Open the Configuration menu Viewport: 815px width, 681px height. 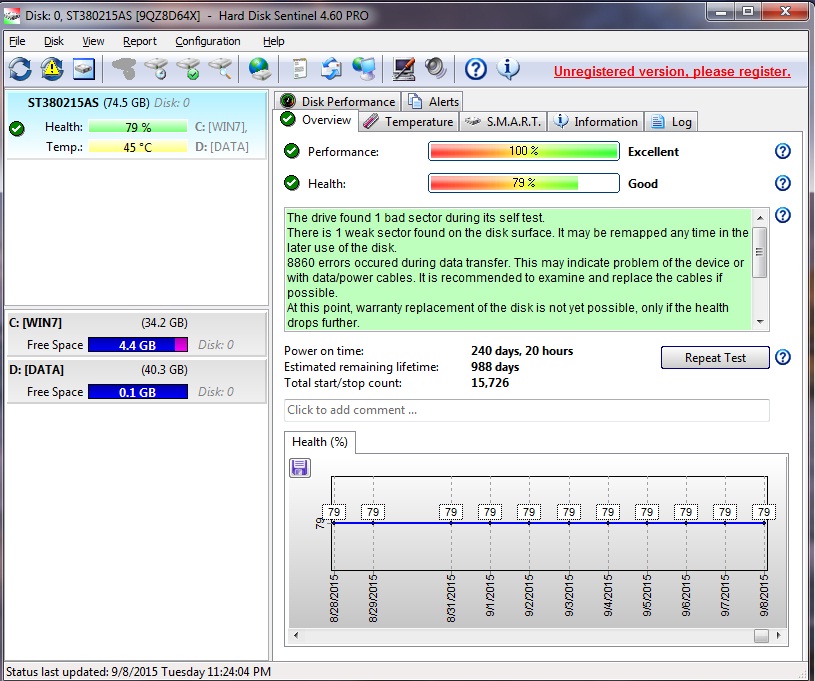tap(207, 41)
